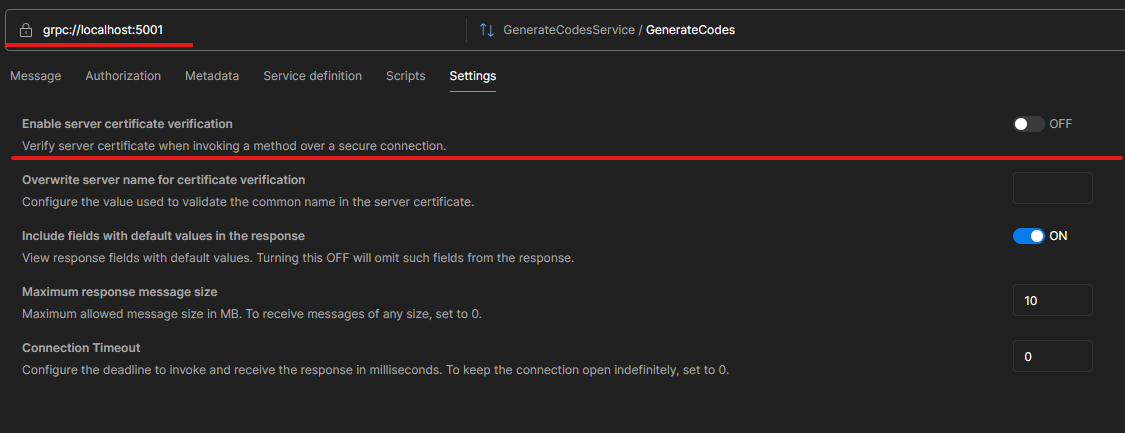Image resolution: width=1125 pixels, height=433 pixels.
Task: Click the lock icon beside the server URL
Action: coord(26,30)
